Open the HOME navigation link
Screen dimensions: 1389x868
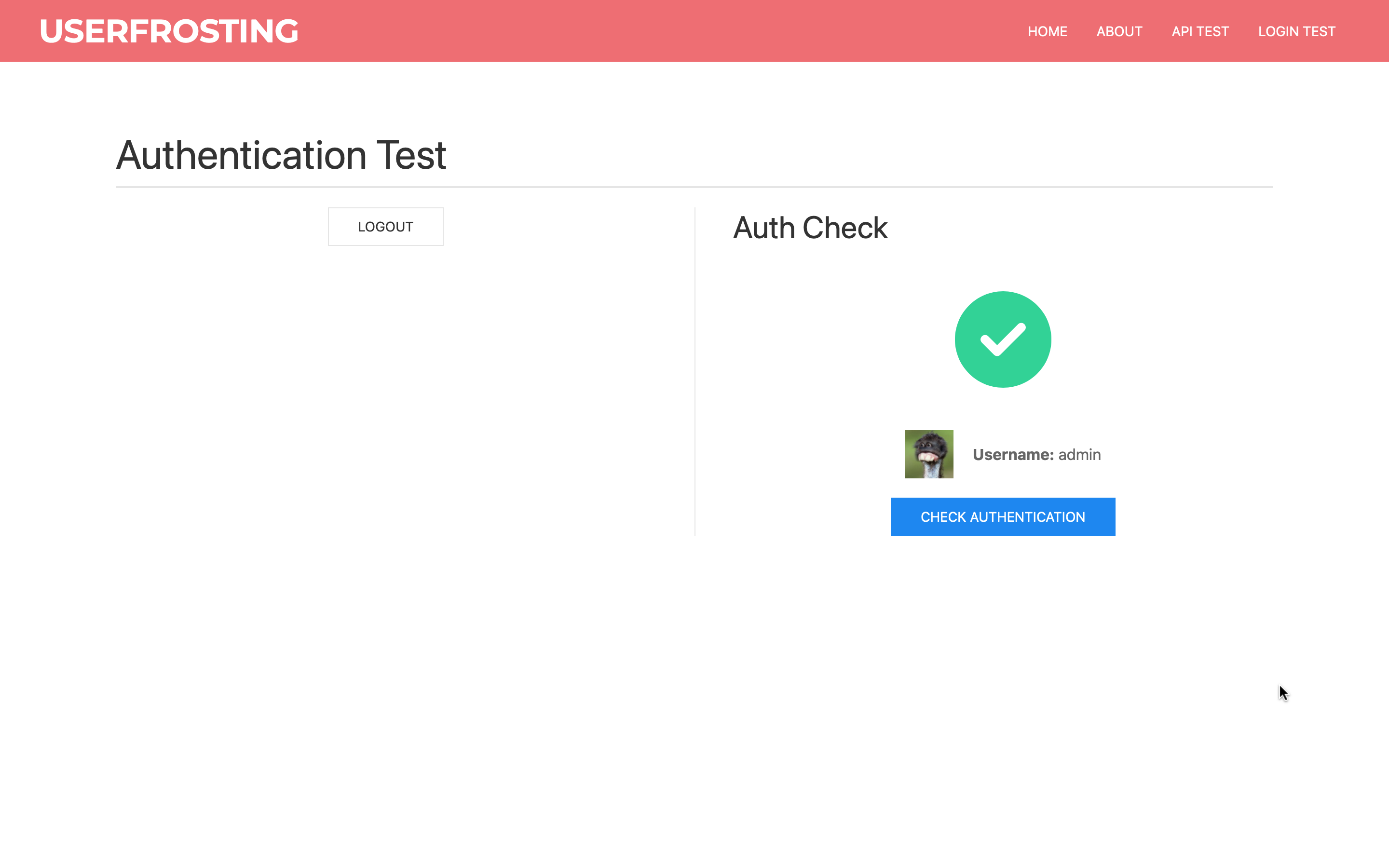pyautogui.click(x=1047, y=31)
